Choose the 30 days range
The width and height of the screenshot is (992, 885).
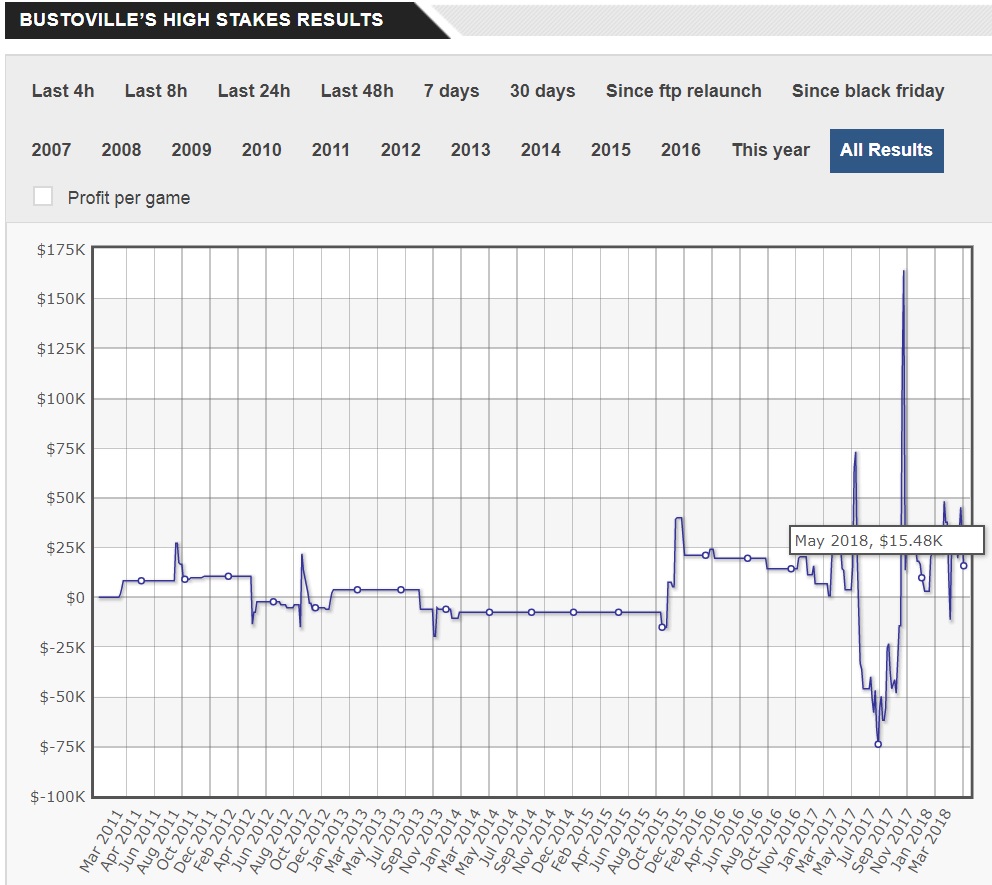pyautogui.click(x=542, y=91)
